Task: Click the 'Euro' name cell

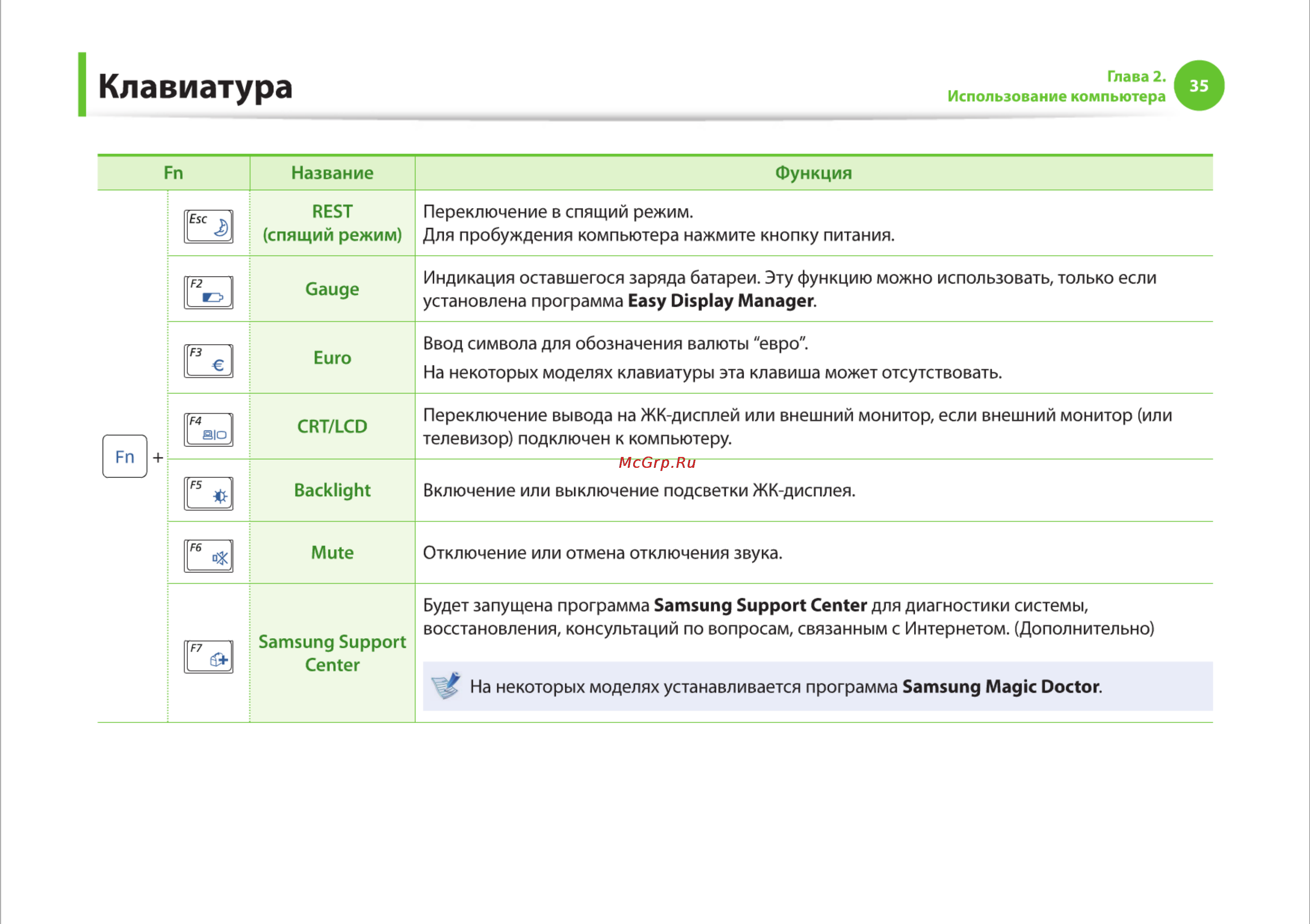Action: click(x=332, y=358)
